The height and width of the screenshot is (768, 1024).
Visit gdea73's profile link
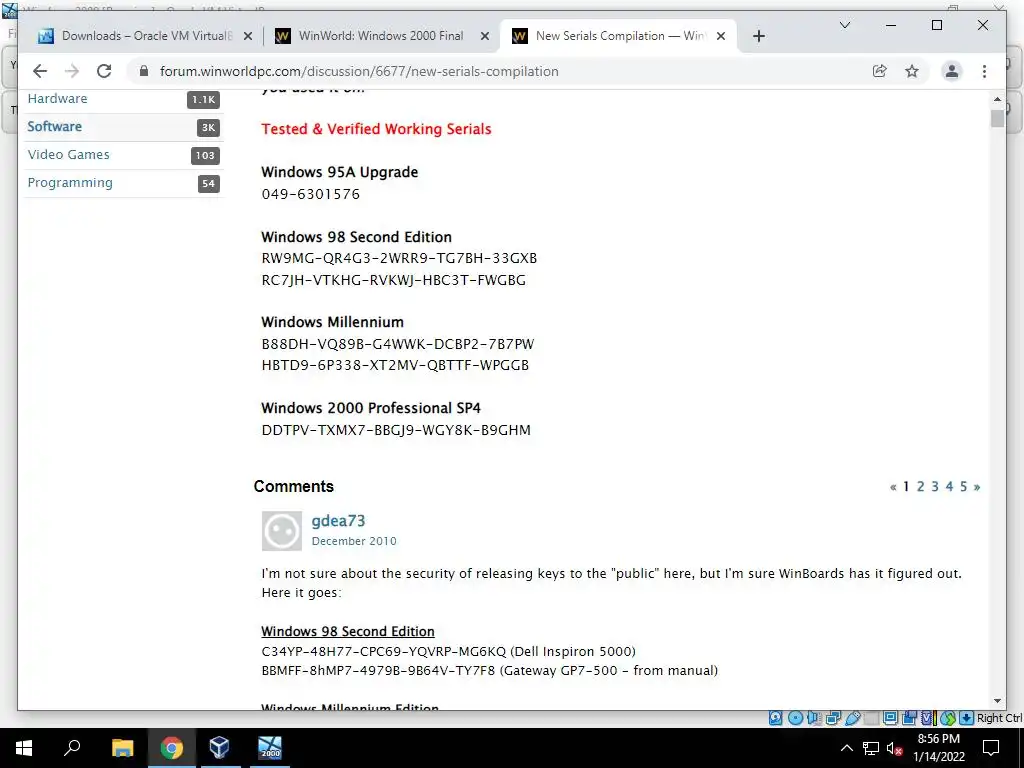(338, 520)
